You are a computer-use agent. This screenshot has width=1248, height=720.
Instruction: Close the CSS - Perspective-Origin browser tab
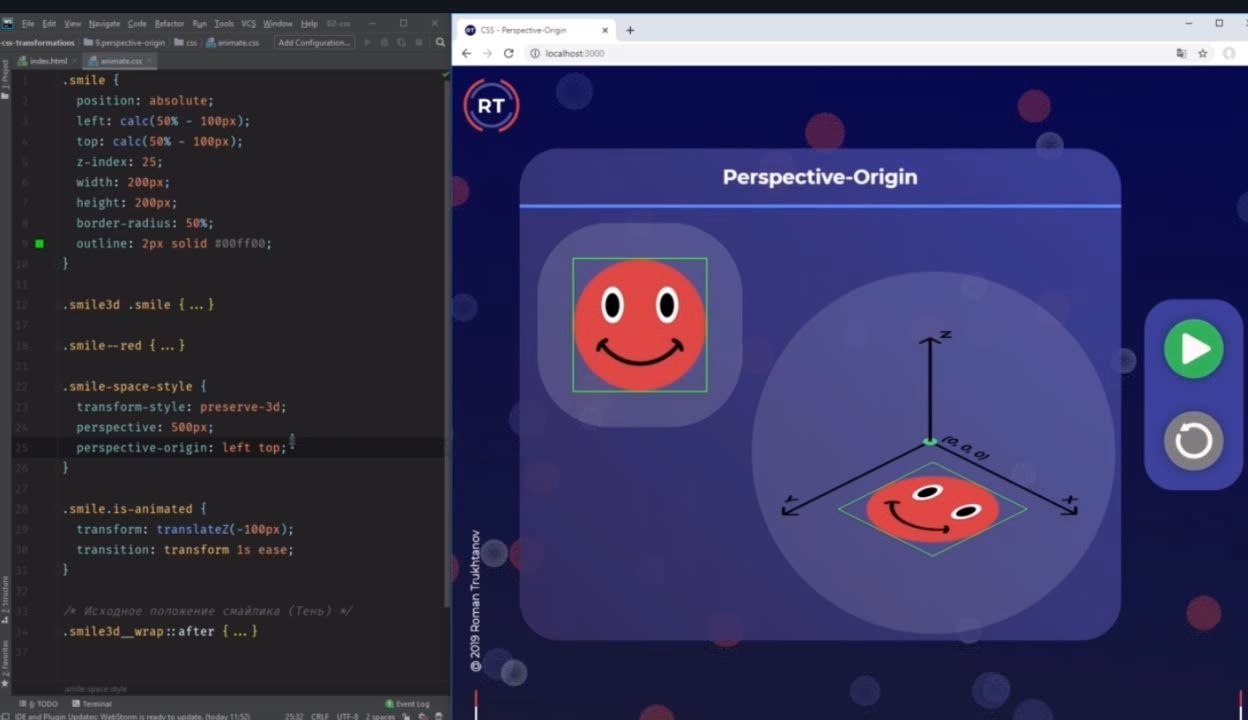605,30
